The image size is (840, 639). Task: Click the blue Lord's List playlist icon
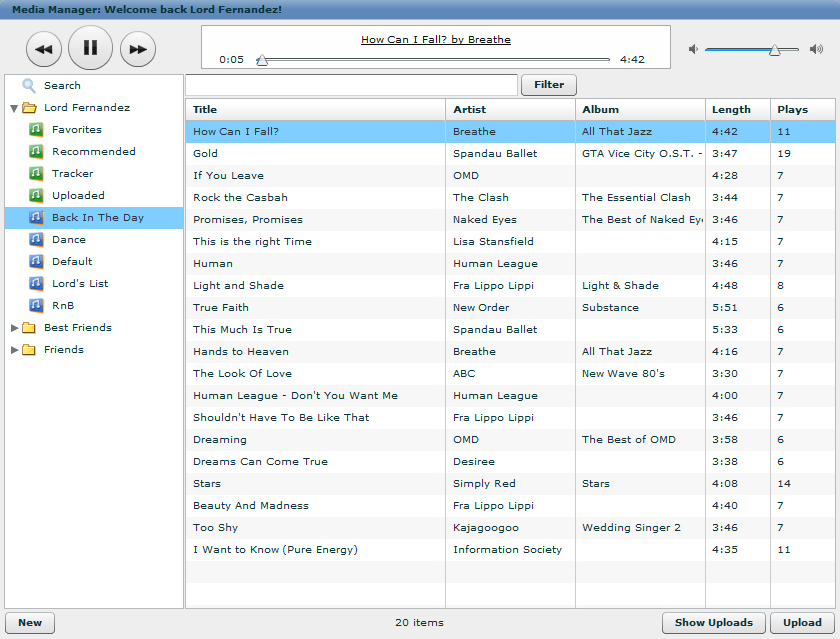36,283
